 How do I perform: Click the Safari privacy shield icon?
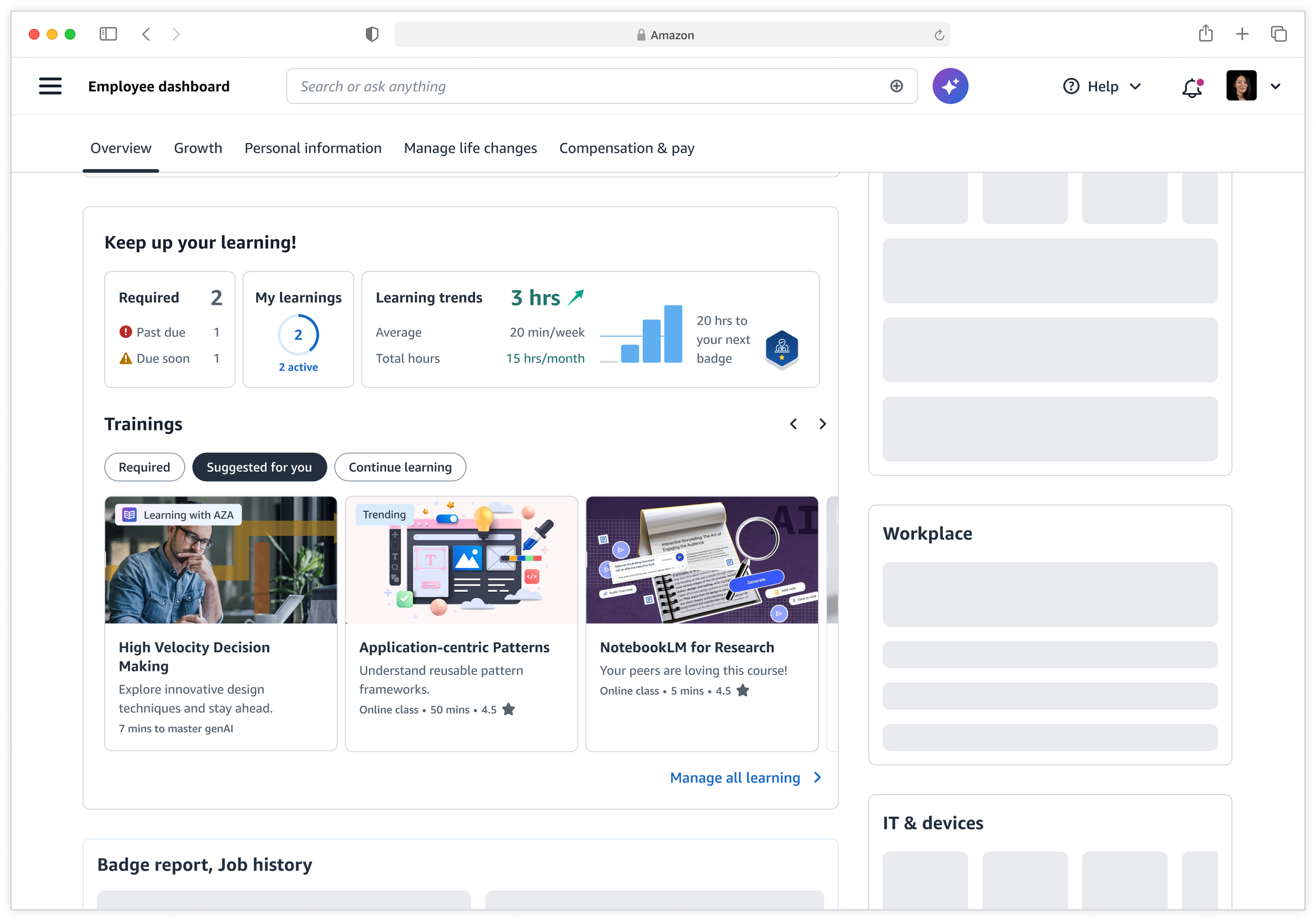tap(372, 34)
